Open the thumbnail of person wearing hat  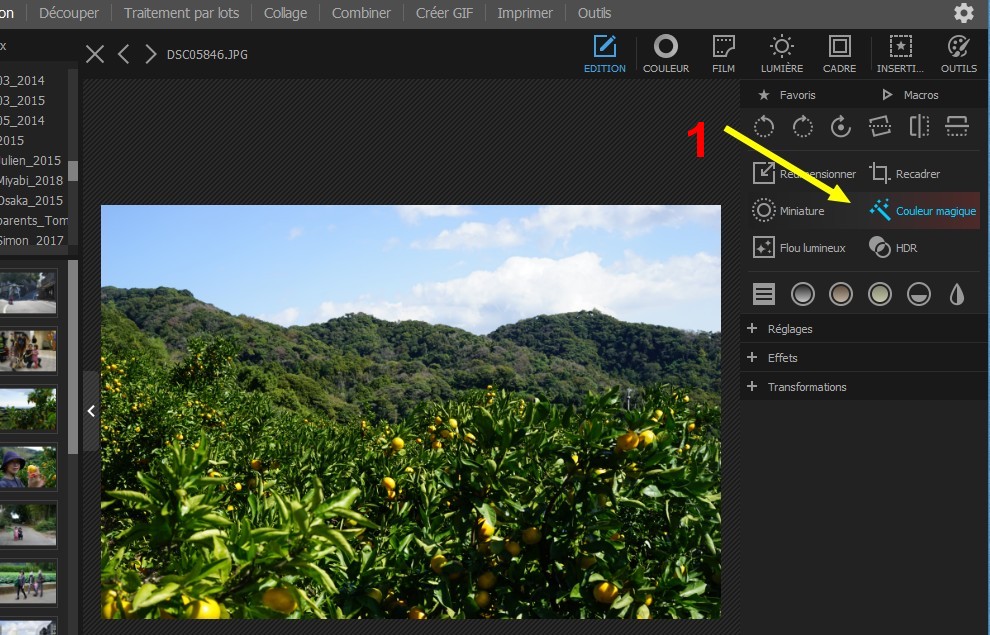click(28, 466)
